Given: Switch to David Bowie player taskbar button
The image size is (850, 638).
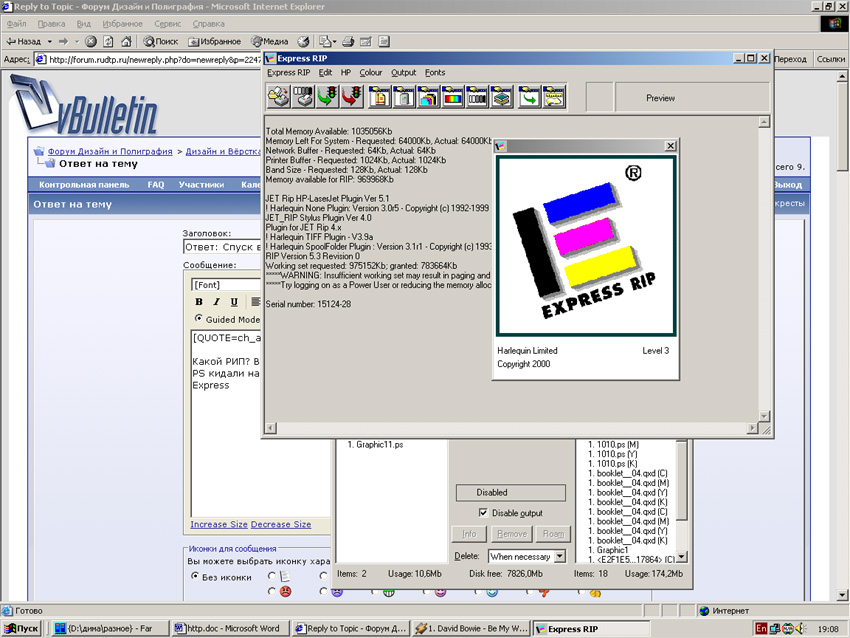Looking at the screenshot, I should point(471,628).
